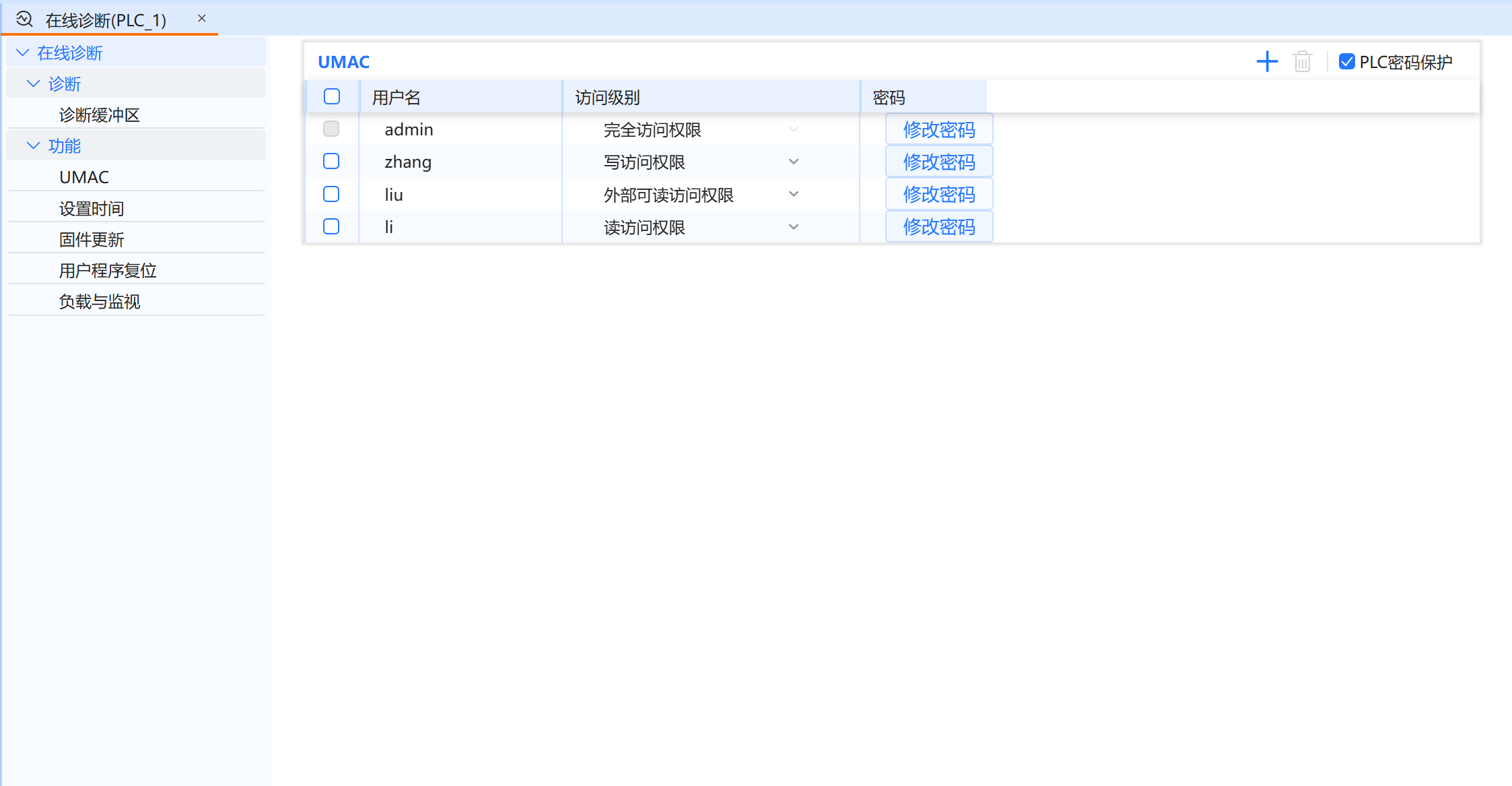
Task: Click the 用户名 column header
Action: pyautogui.click(x=397, y=98)
